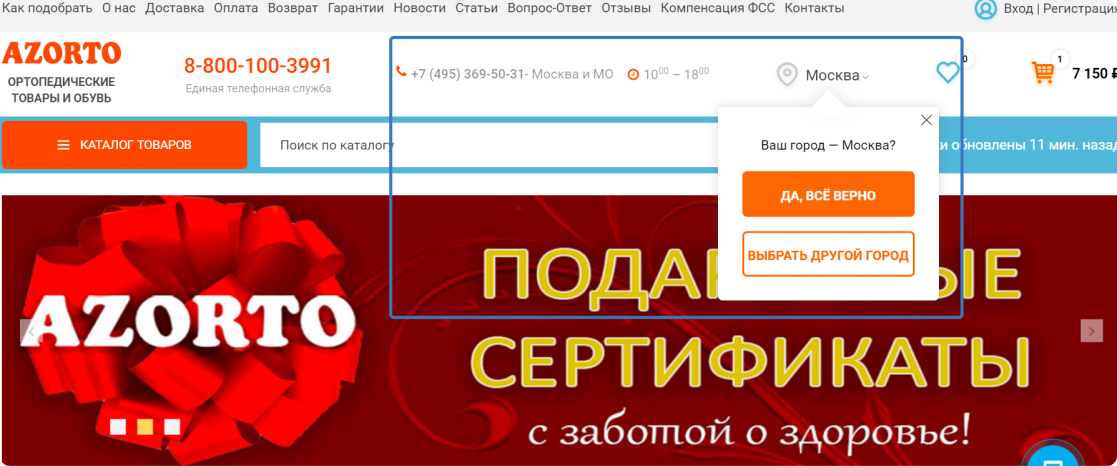
Task: Open Статьи page
Action: [x=477, y=9]
